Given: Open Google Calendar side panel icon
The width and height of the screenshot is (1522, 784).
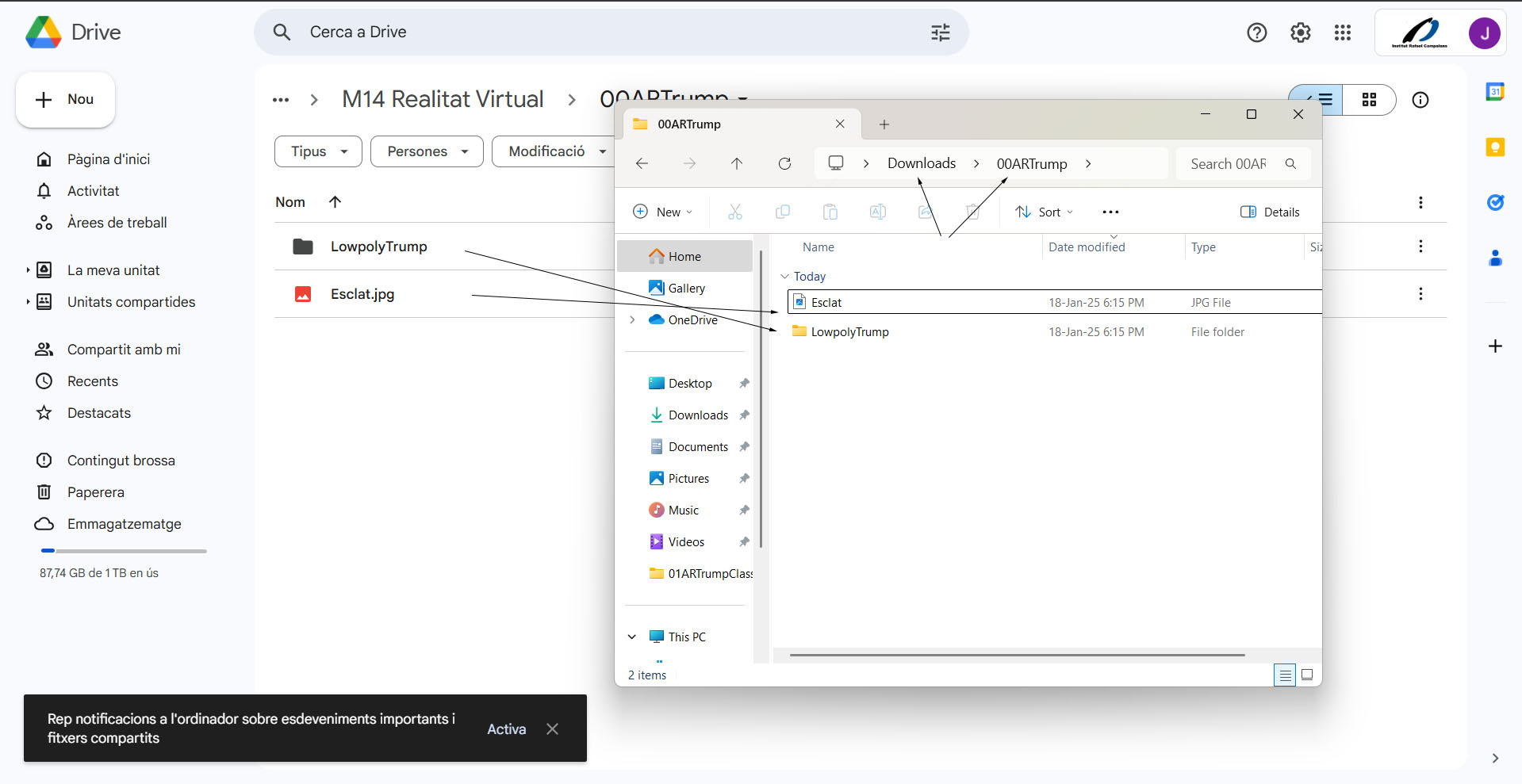Looking at the screenshot, I should coord(1495,92).
